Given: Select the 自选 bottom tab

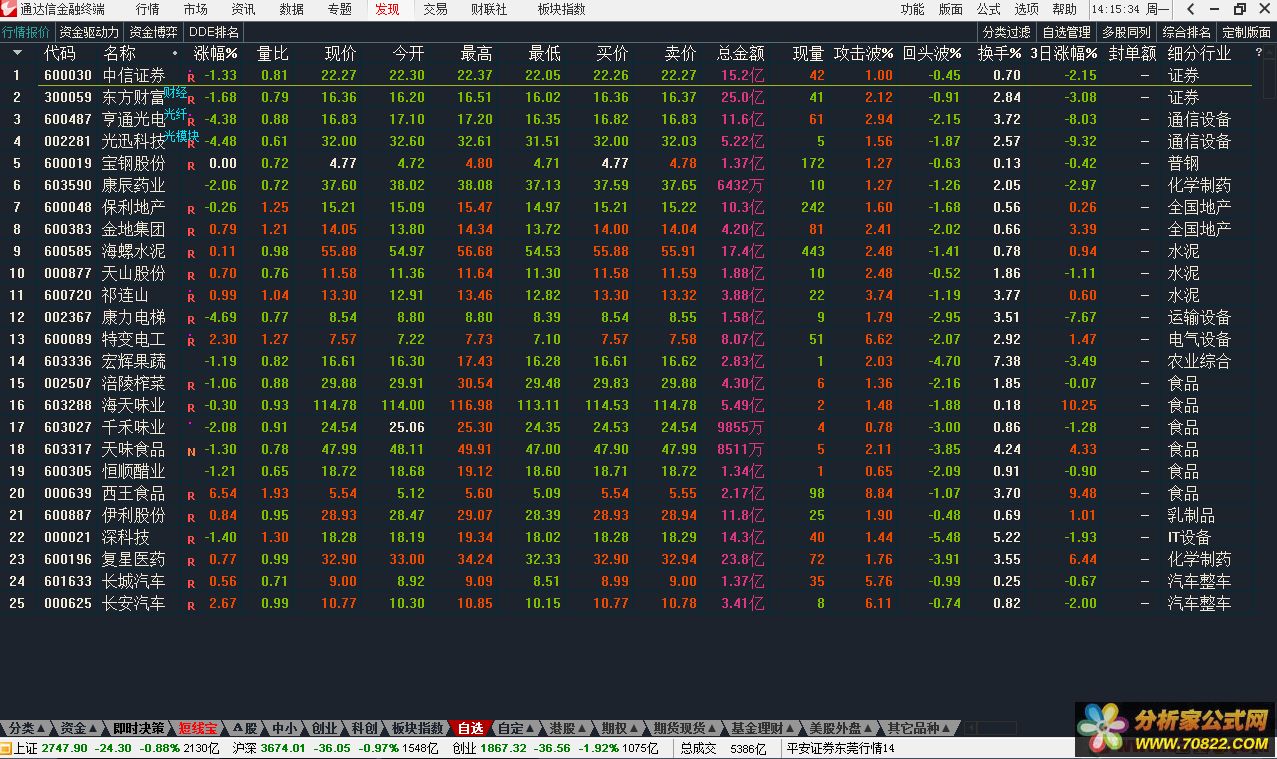Looking at the screenshot, I should [x=470, y=728].
